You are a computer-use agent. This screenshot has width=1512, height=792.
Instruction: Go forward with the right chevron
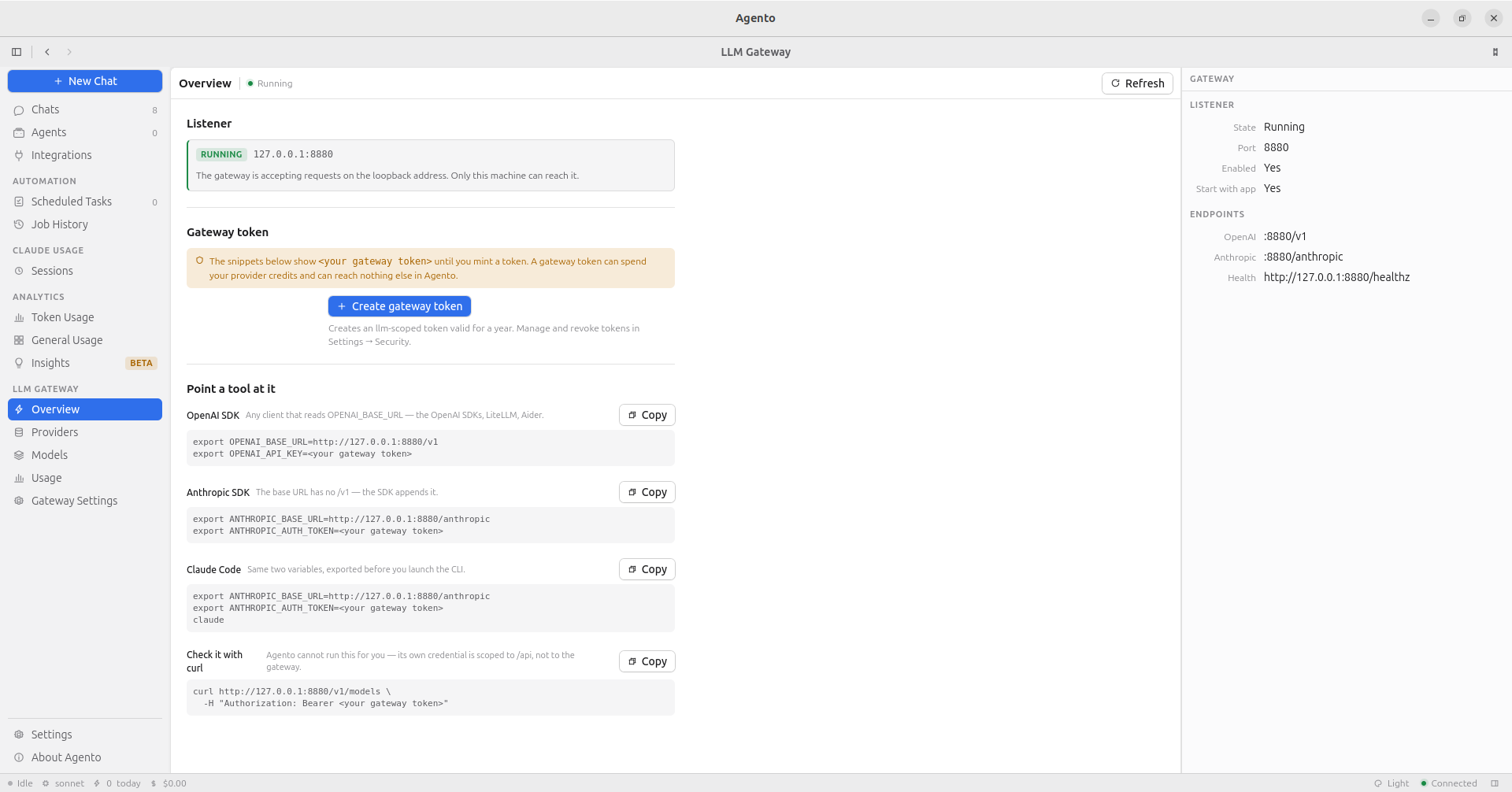pyautogui.click(x=69, y=52)
